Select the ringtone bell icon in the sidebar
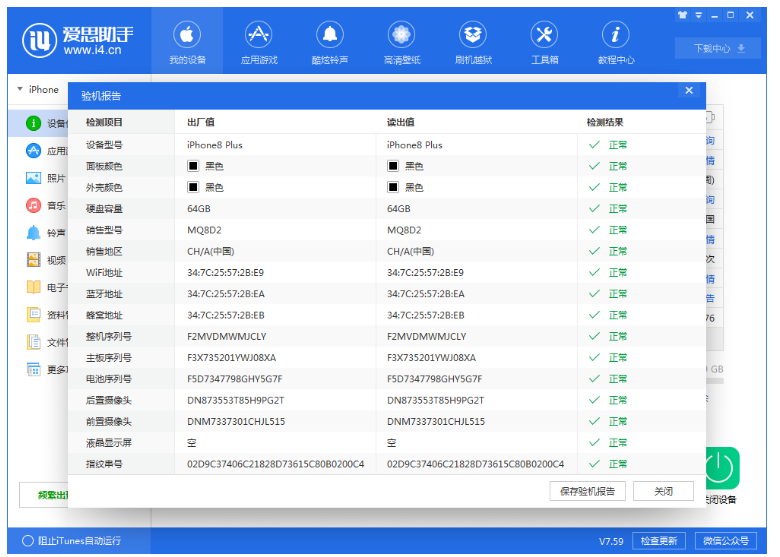The width and height of the screenshot is (780, 557). (33, 233)
